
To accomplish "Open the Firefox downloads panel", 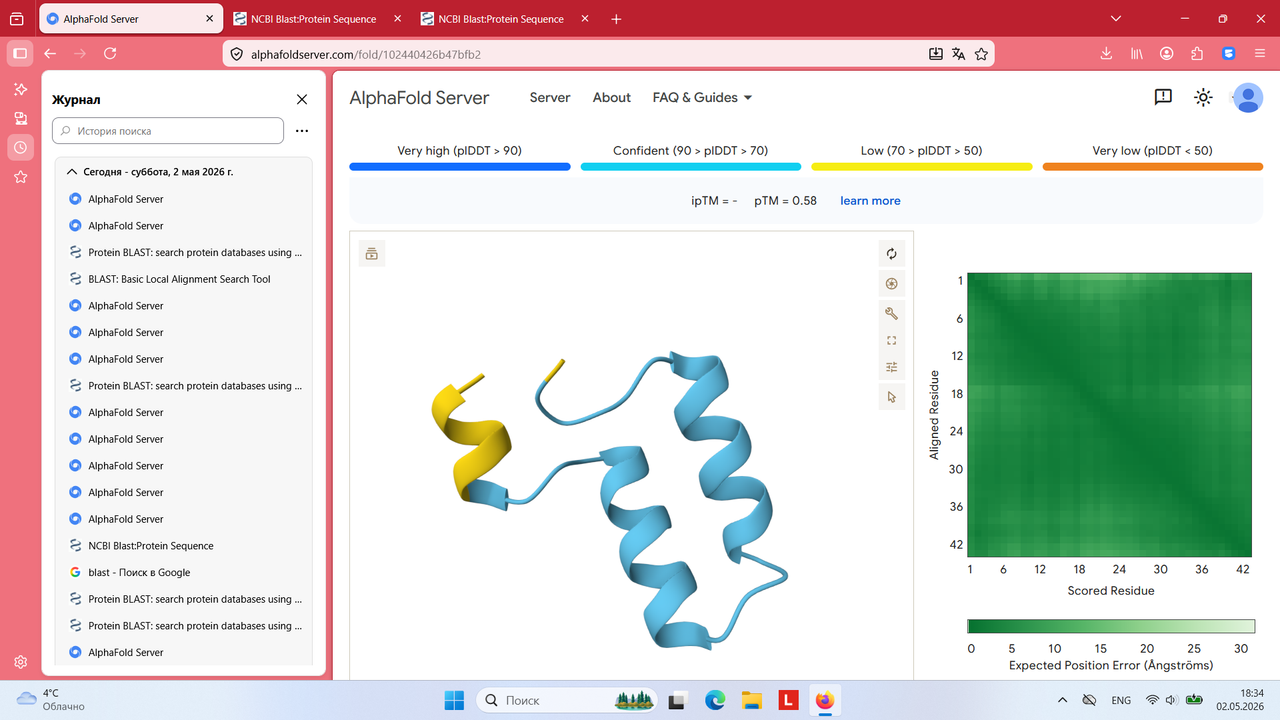I will point(1107,54).
